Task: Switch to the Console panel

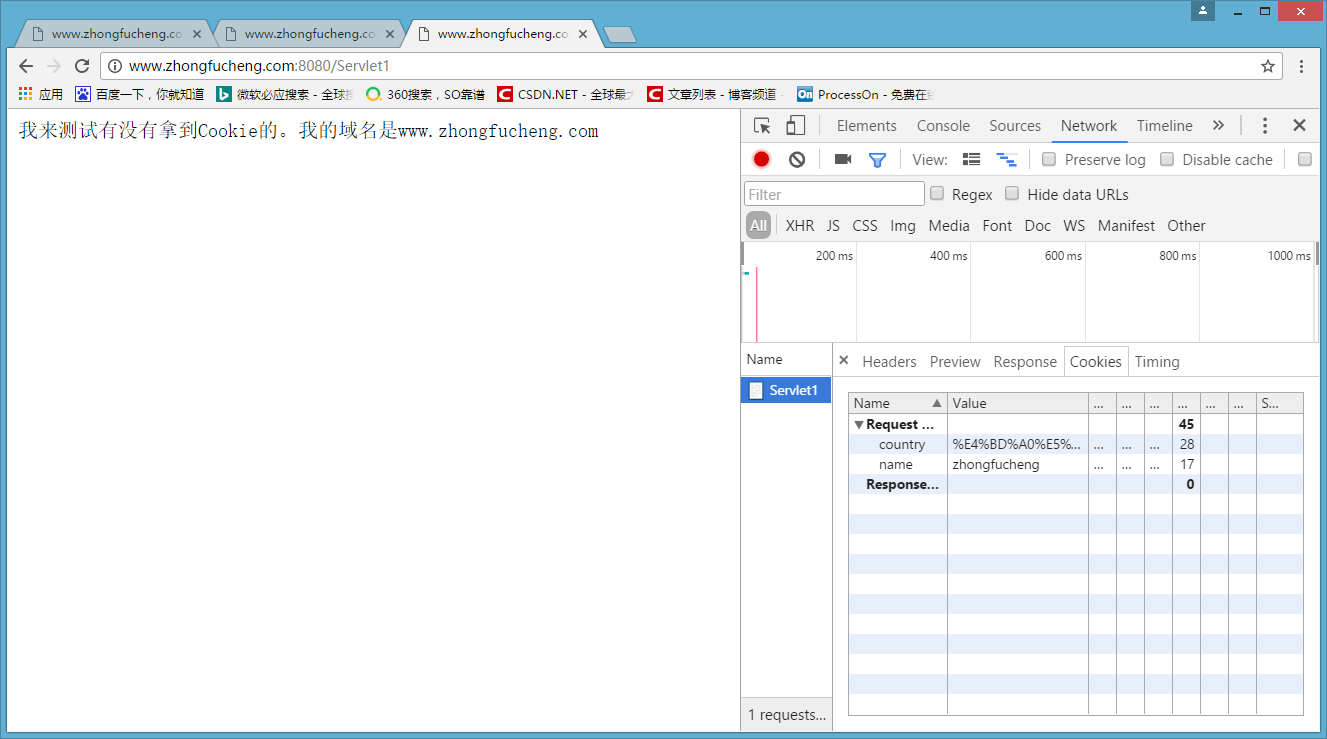Action: tap(943, 126)
